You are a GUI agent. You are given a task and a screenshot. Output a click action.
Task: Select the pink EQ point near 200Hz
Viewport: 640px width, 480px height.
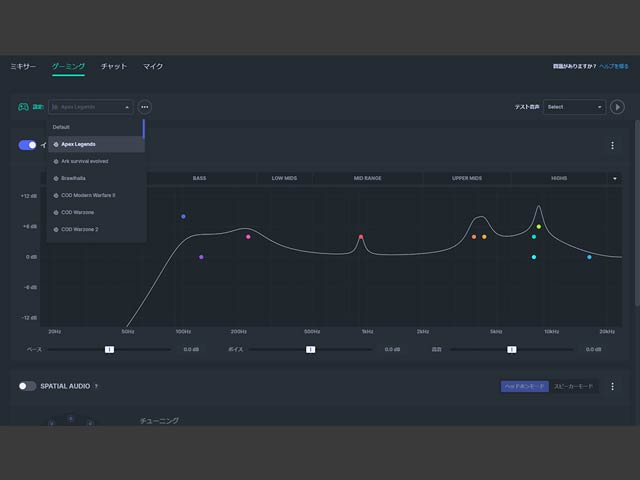tap(248, 237)
